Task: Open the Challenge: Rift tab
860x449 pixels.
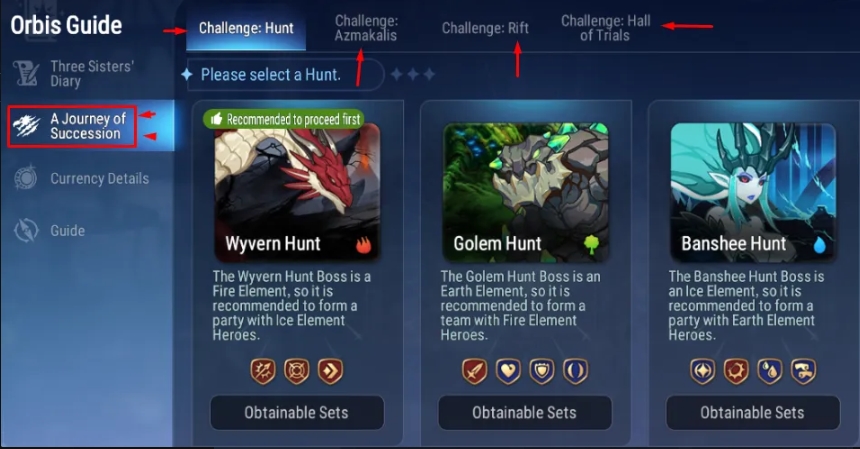Action: 485,28
